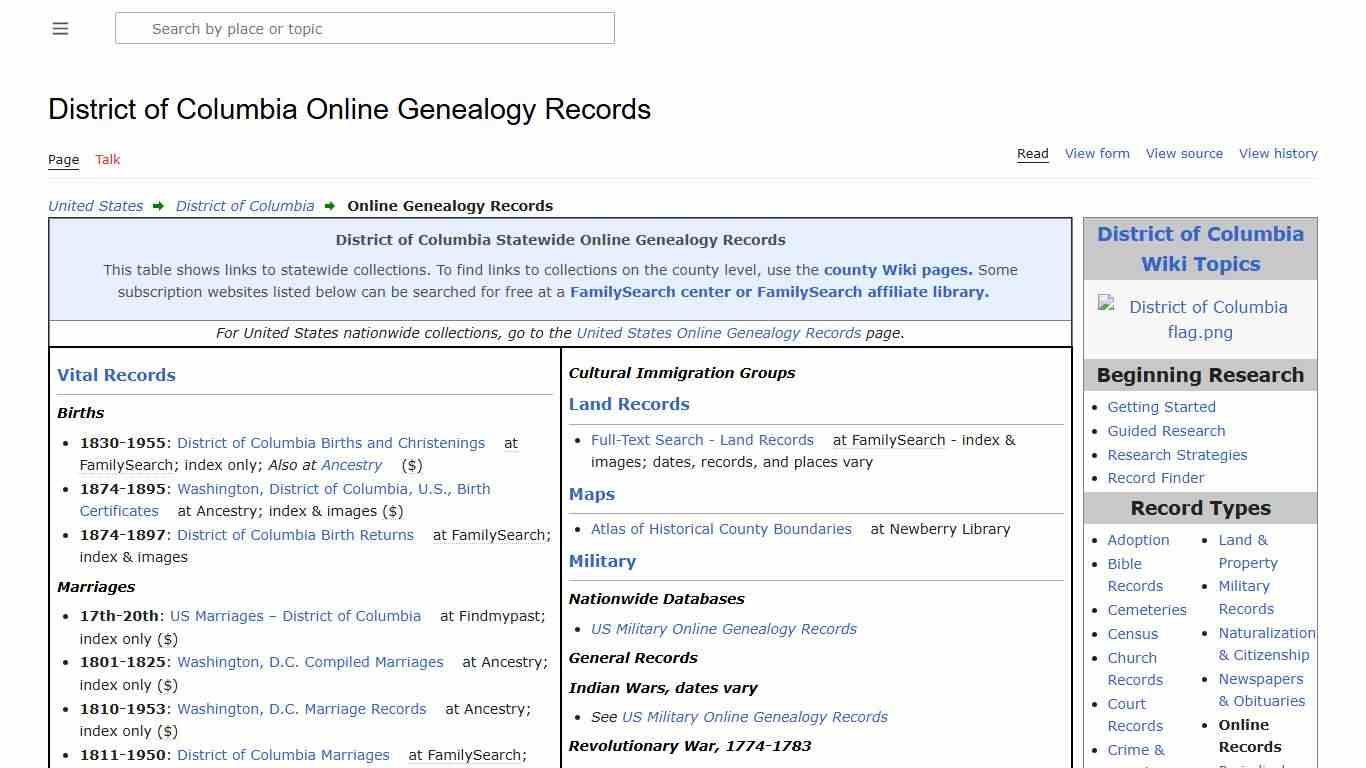Open Atlas of Historical County Boundaries

pos(720,529)
